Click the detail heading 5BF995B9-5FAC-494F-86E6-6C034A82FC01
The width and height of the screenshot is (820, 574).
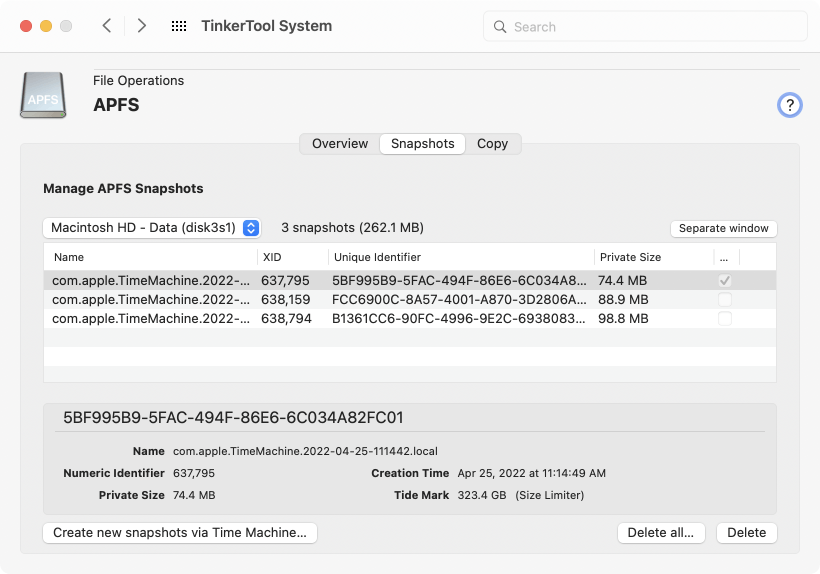(x=233, y=418)
